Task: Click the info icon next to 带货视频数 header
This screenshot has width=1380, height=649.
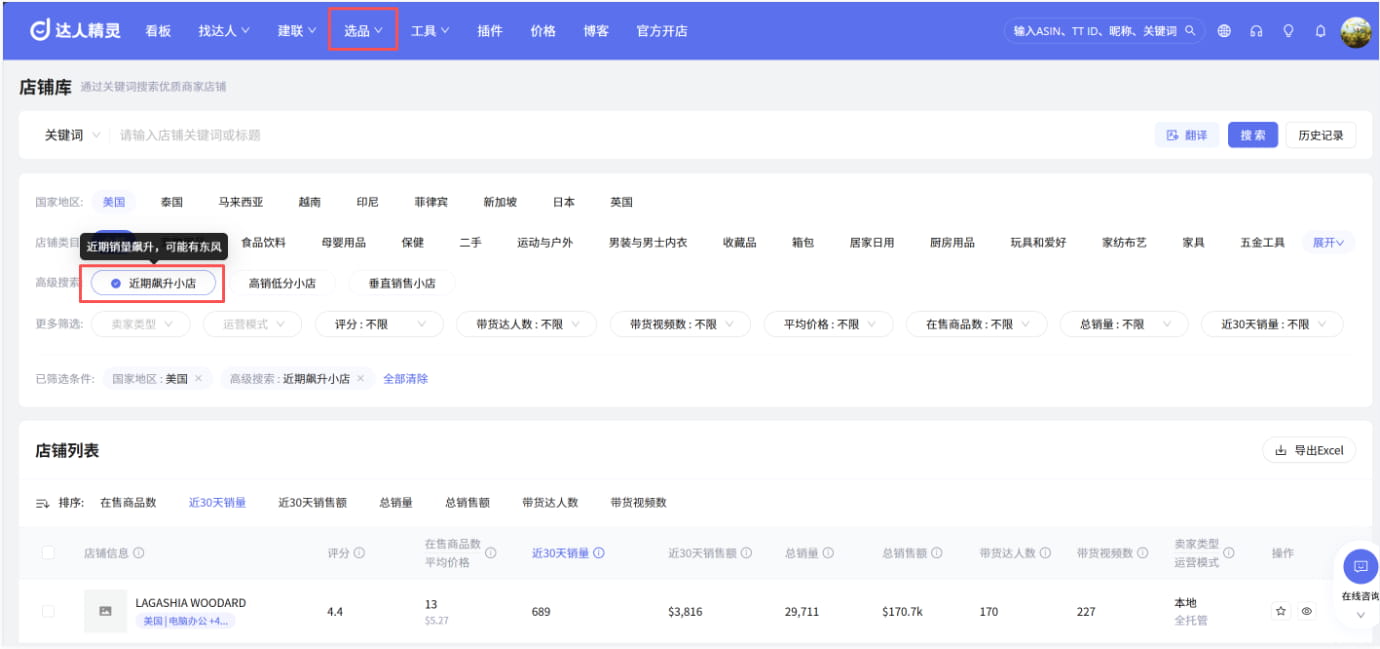Action: (1142, 553)
